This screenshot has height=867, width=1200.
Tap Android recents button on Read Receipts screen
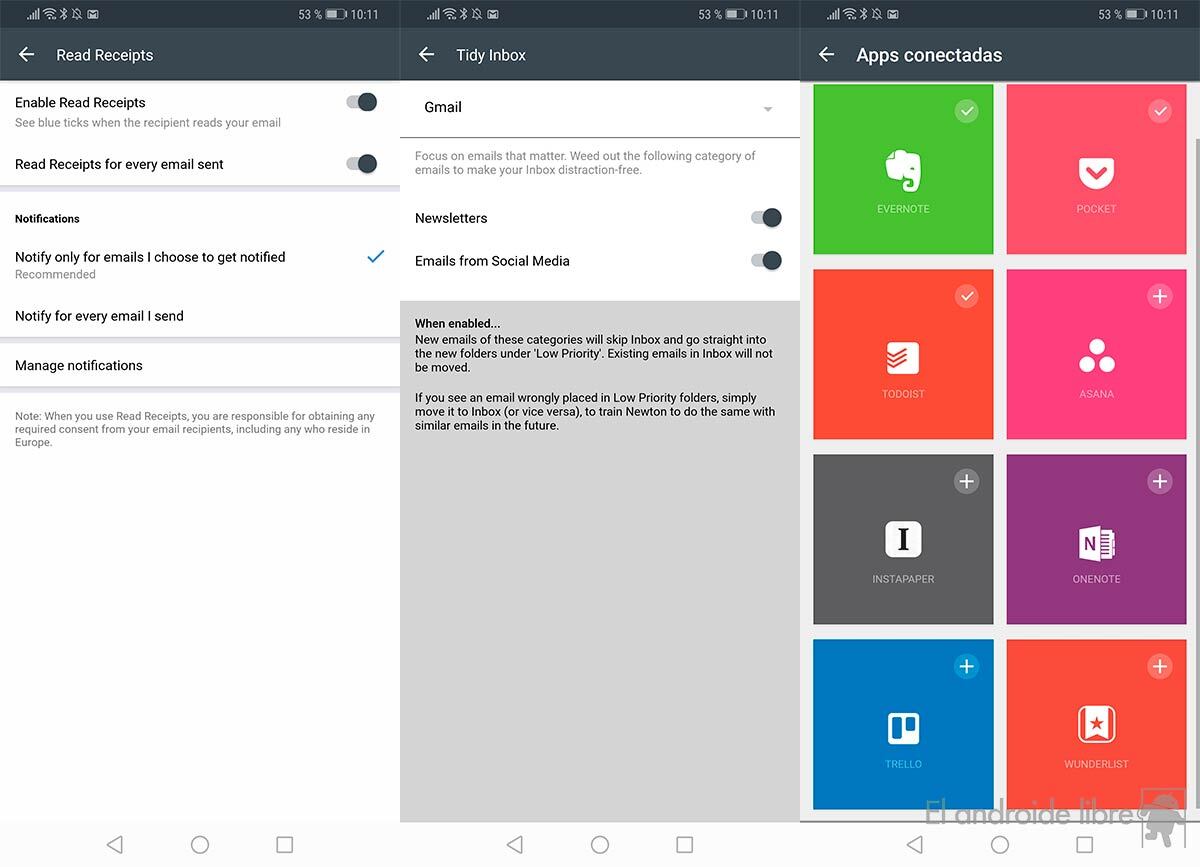(x=284, y=845)
